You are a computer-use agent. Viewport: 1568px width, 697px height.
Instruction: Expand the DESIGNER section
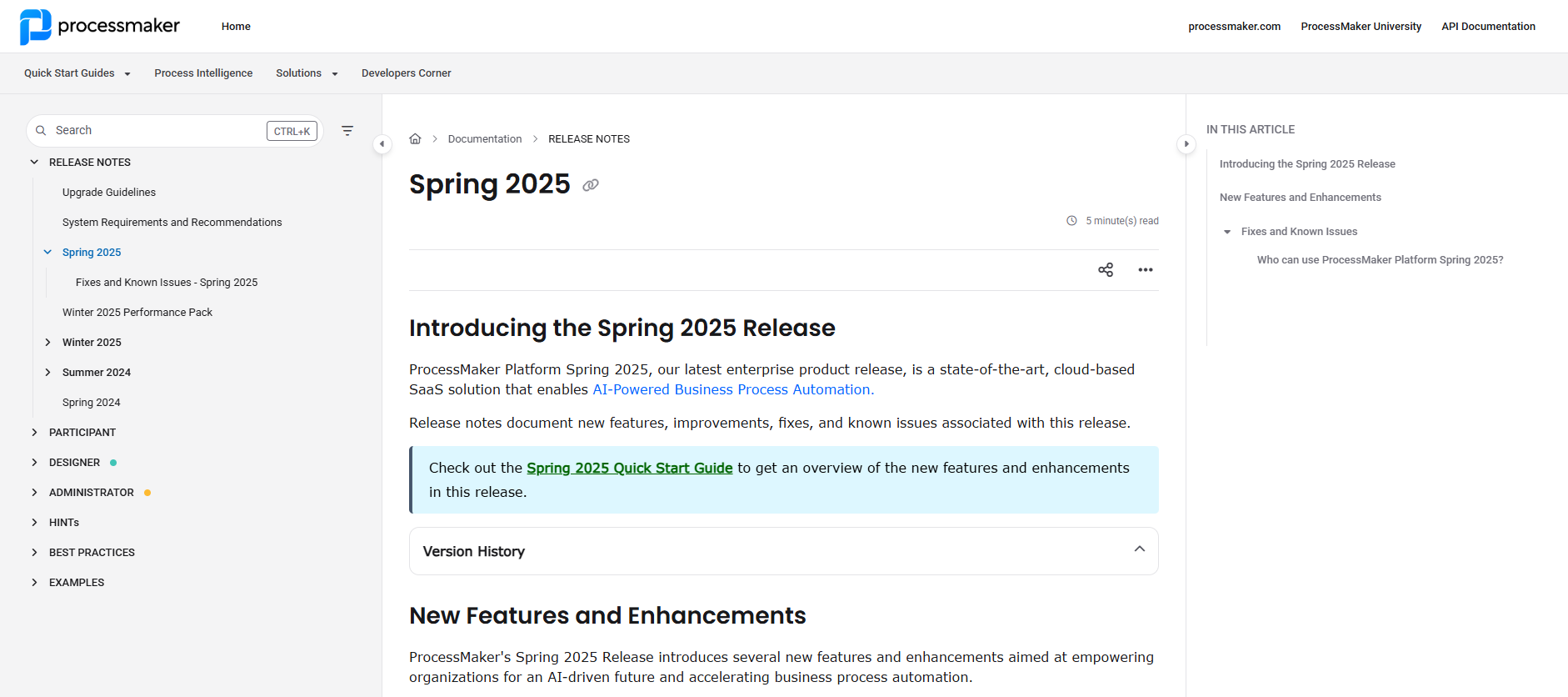(34, 463)
